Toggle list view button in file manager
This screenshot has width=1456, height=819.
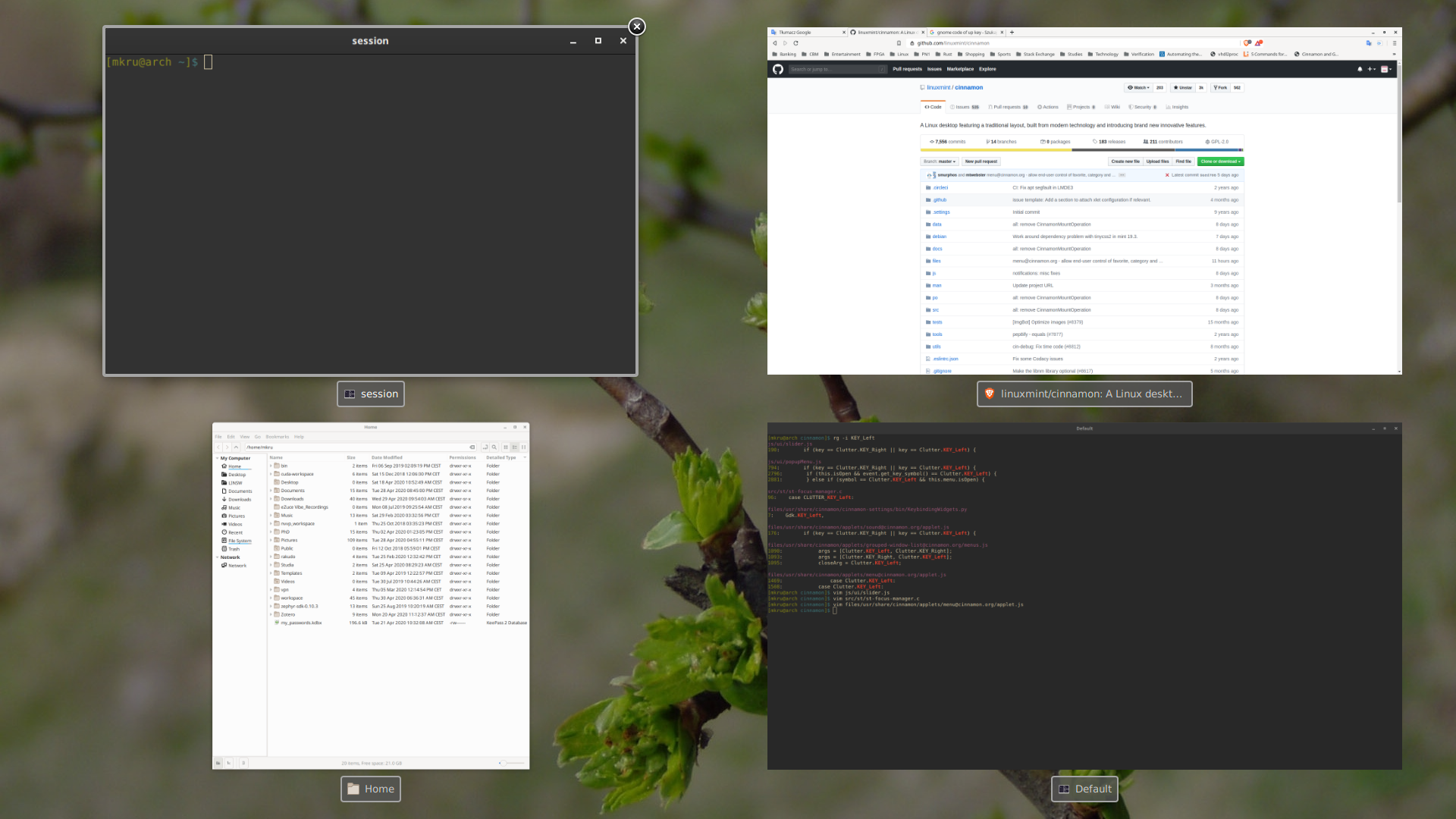click(514, 447)
